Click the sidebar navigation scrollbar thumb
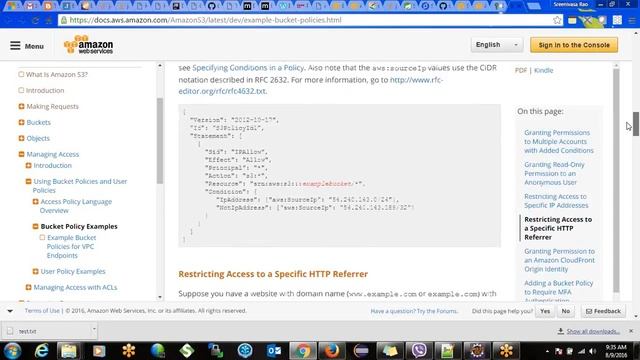The height and width of the screenshot is (360, 640). coord(160,140)
